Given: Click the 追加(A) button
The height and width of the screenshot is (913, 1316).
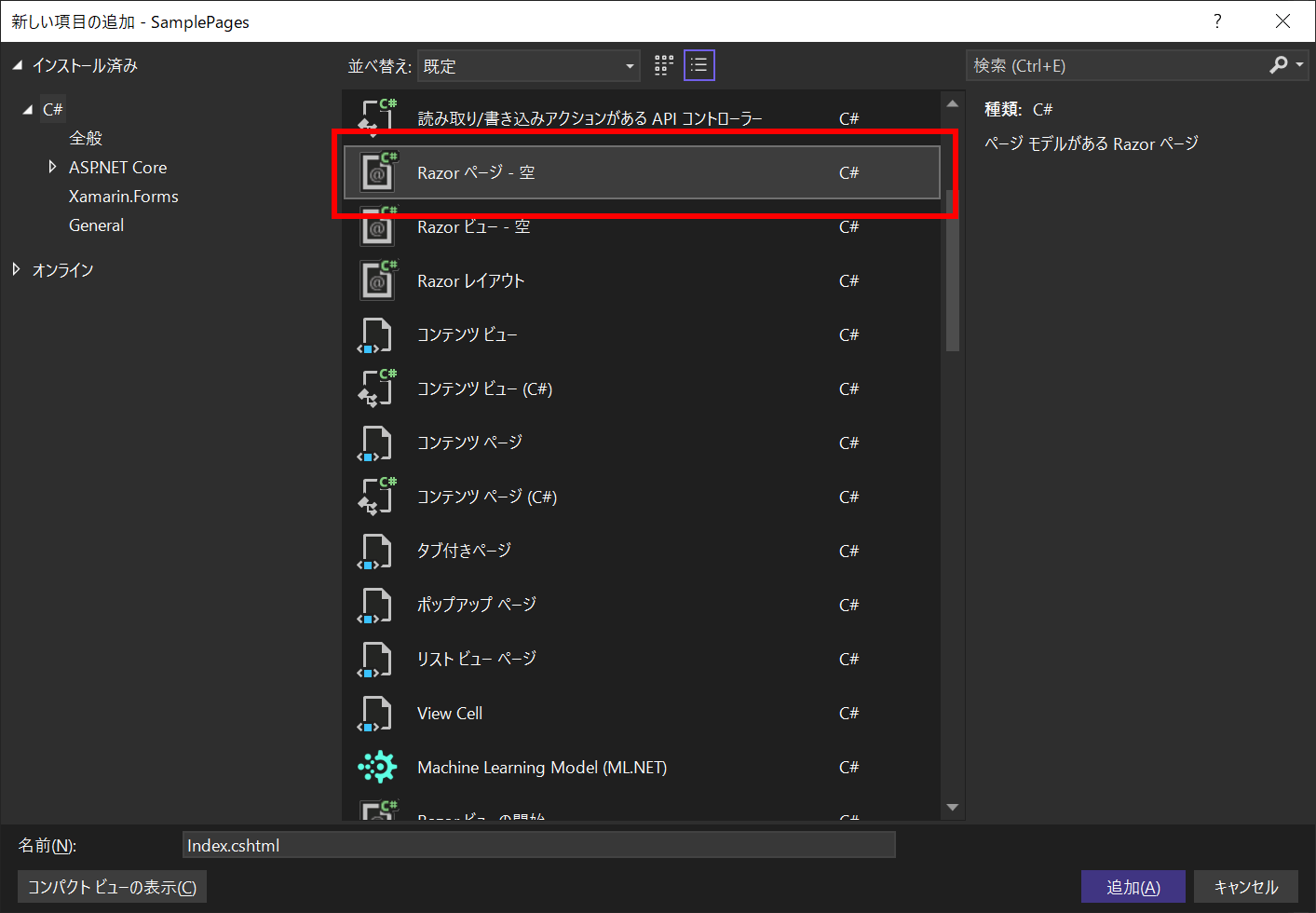Looking at the screenshot, I should [x=1133, y=886].
